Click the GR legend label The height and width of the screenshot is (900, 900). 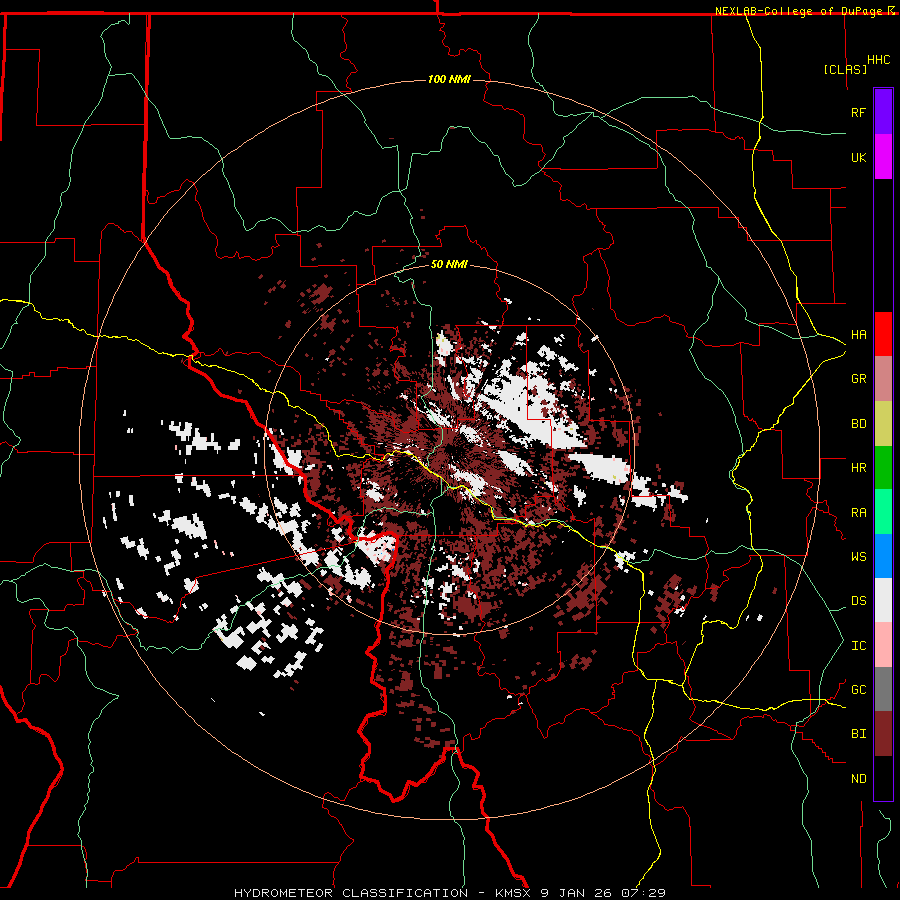pyautogui.click(x=858, y=379)
